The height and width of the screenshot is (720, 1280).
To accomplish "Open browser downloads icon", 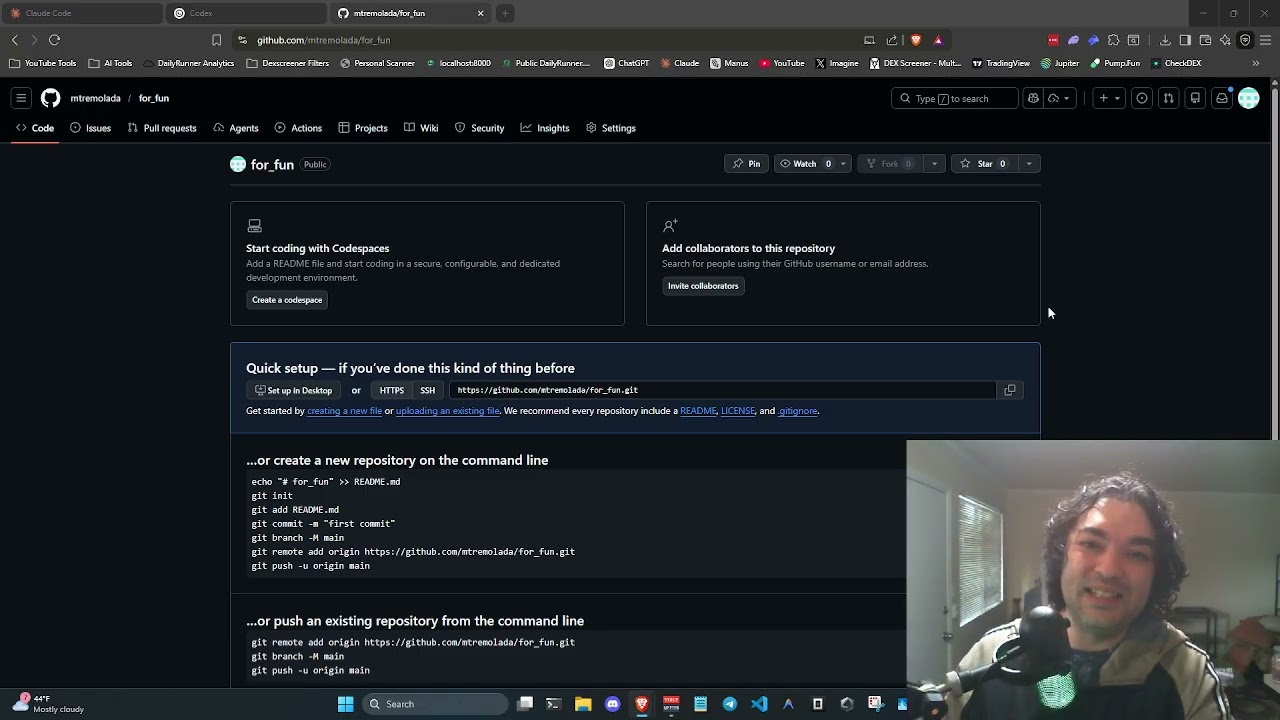I will click(x=1165, y=40).
